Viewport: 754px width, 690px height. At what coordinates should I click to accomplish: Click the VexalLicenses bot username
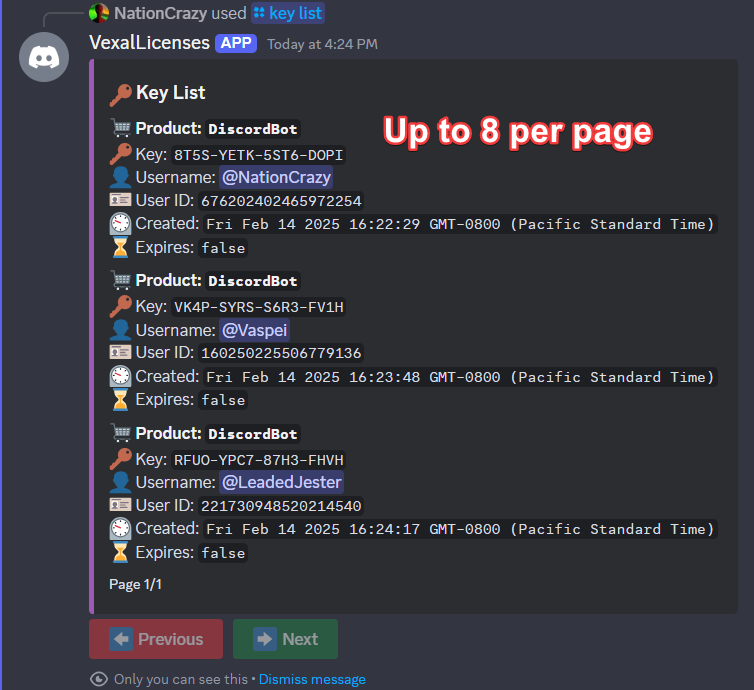(x=149, y=43)
